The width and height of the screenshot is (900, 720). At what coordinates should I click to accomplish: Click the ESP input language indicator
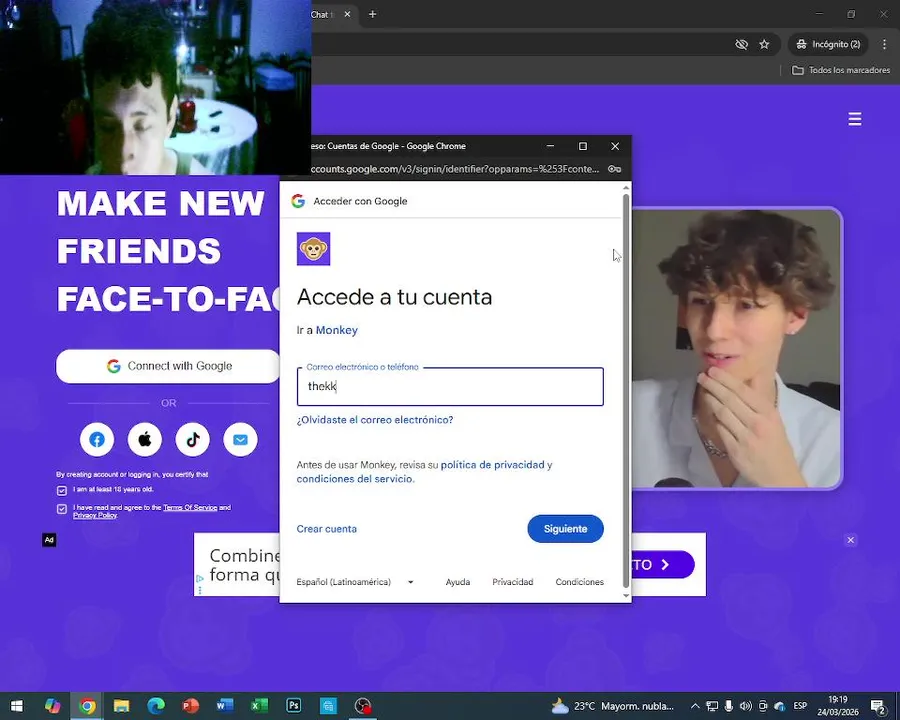pyautogui.click(x=800, y=706)
